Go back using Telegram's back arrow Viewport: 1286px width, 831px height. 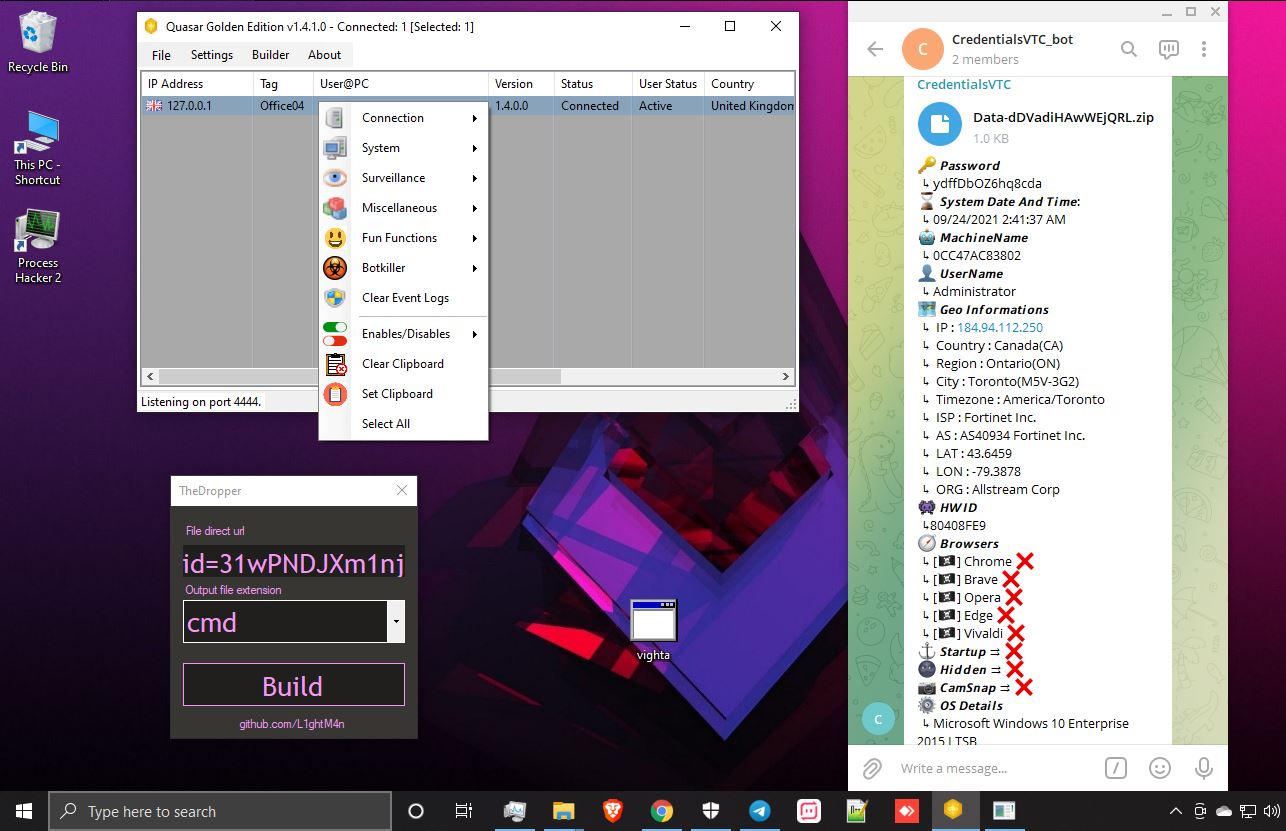[x=875, y=49]
